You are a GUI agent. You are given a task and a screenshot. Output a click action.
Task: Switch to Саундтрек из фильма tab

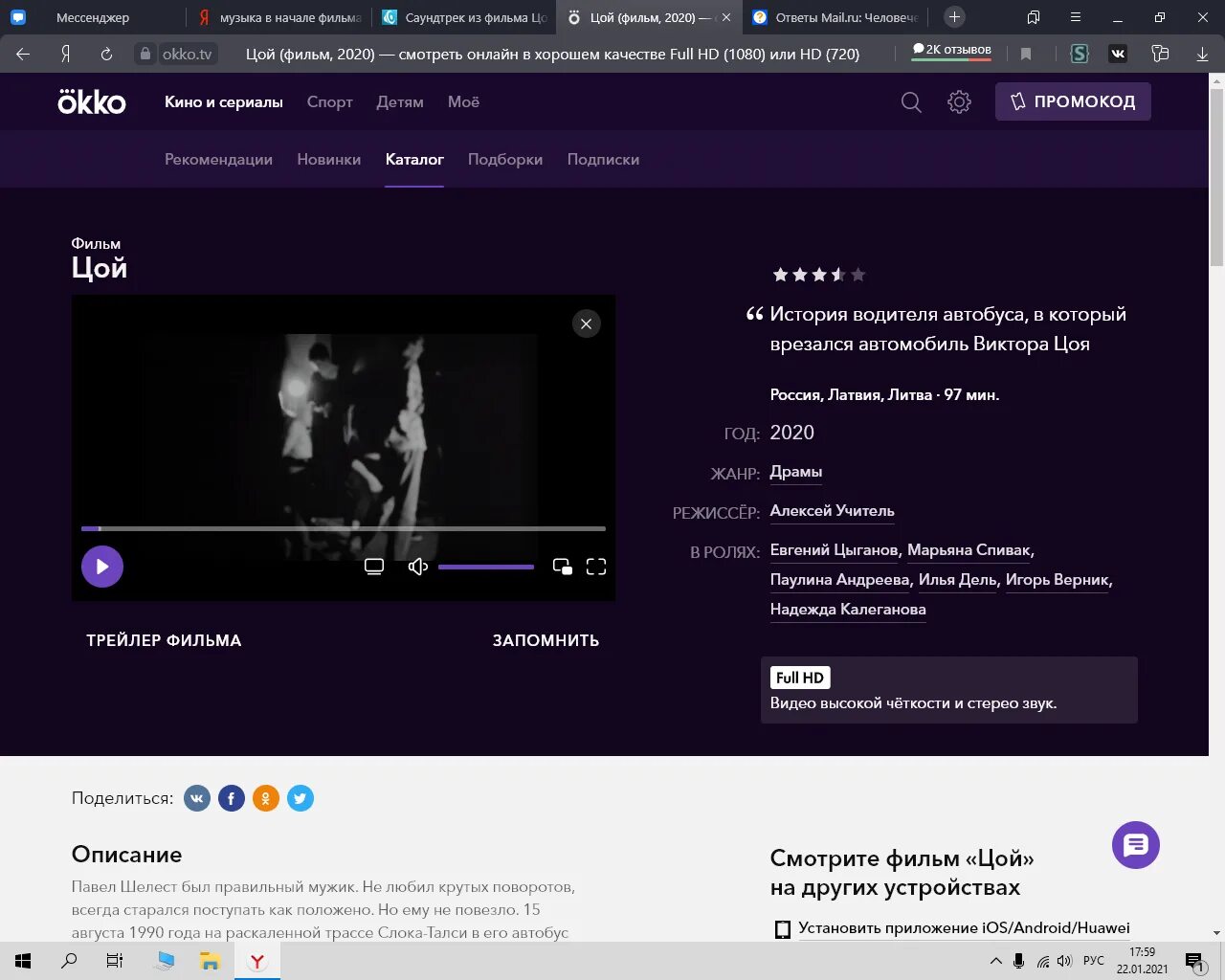coord(465,17)
